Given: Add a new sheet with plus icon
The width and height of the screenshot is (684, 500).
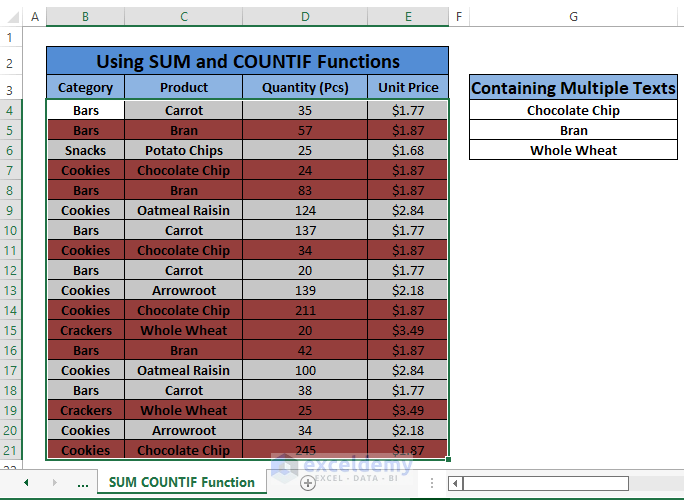Looking at the screenshot, I should coord(308,483).
